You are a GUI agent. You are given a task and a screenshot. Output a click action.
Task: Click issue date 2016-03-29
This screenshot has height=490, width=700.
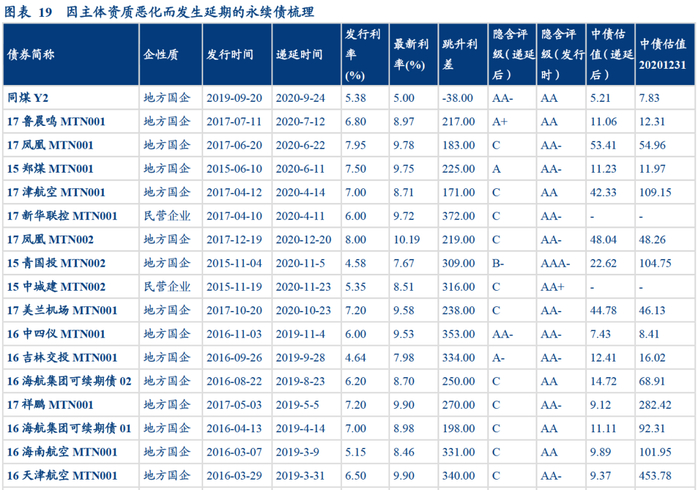[234, 476]
